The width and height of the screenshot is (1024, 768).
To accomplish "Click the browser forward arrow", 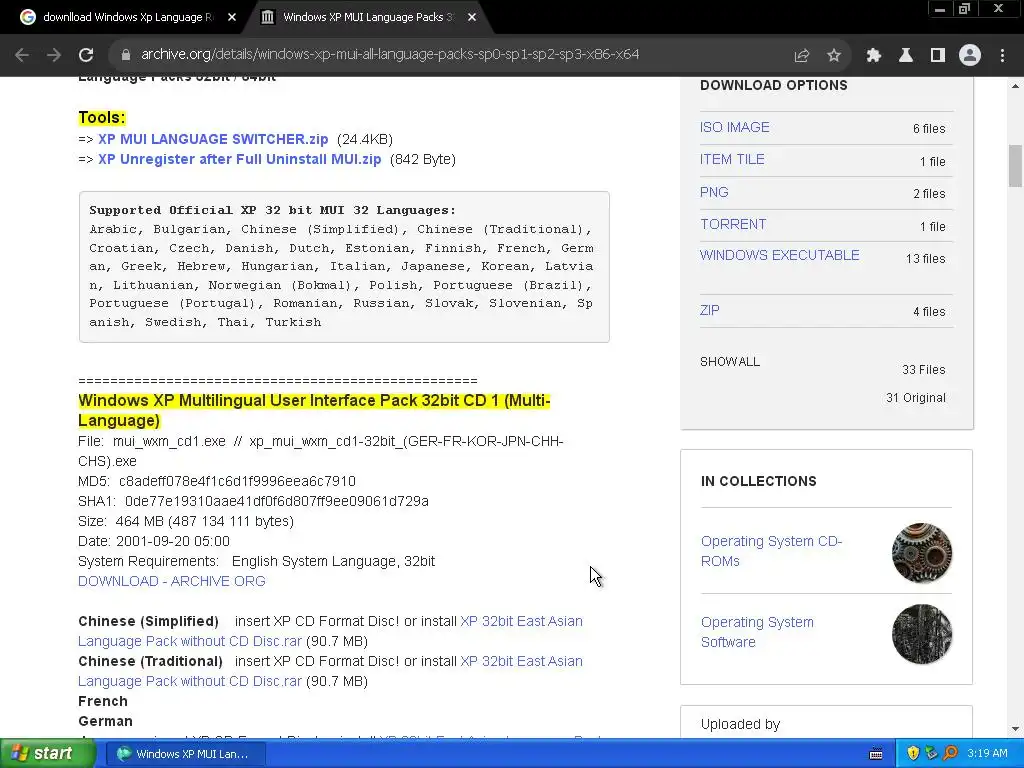I will click(54, 55).
